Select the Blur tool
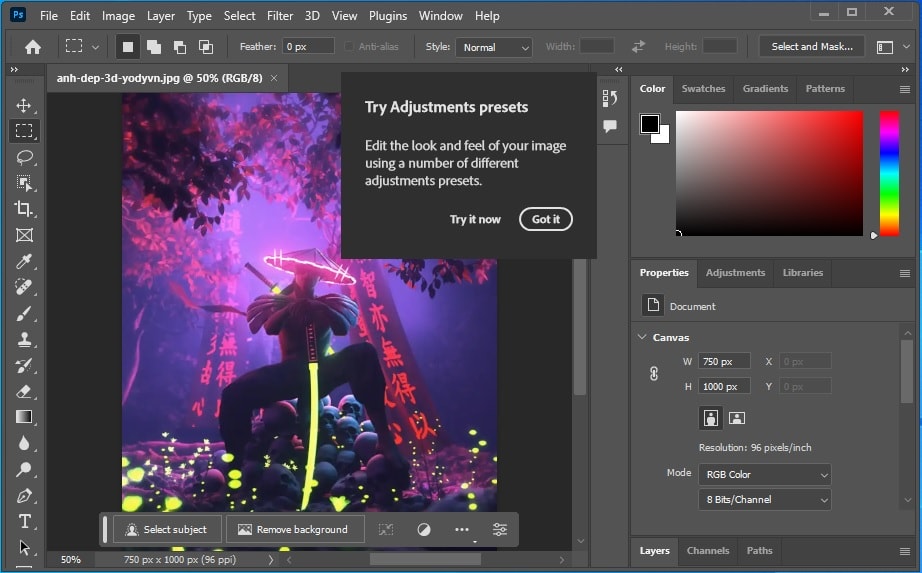Viewport: 922px width, 573px height. (24, 443)
